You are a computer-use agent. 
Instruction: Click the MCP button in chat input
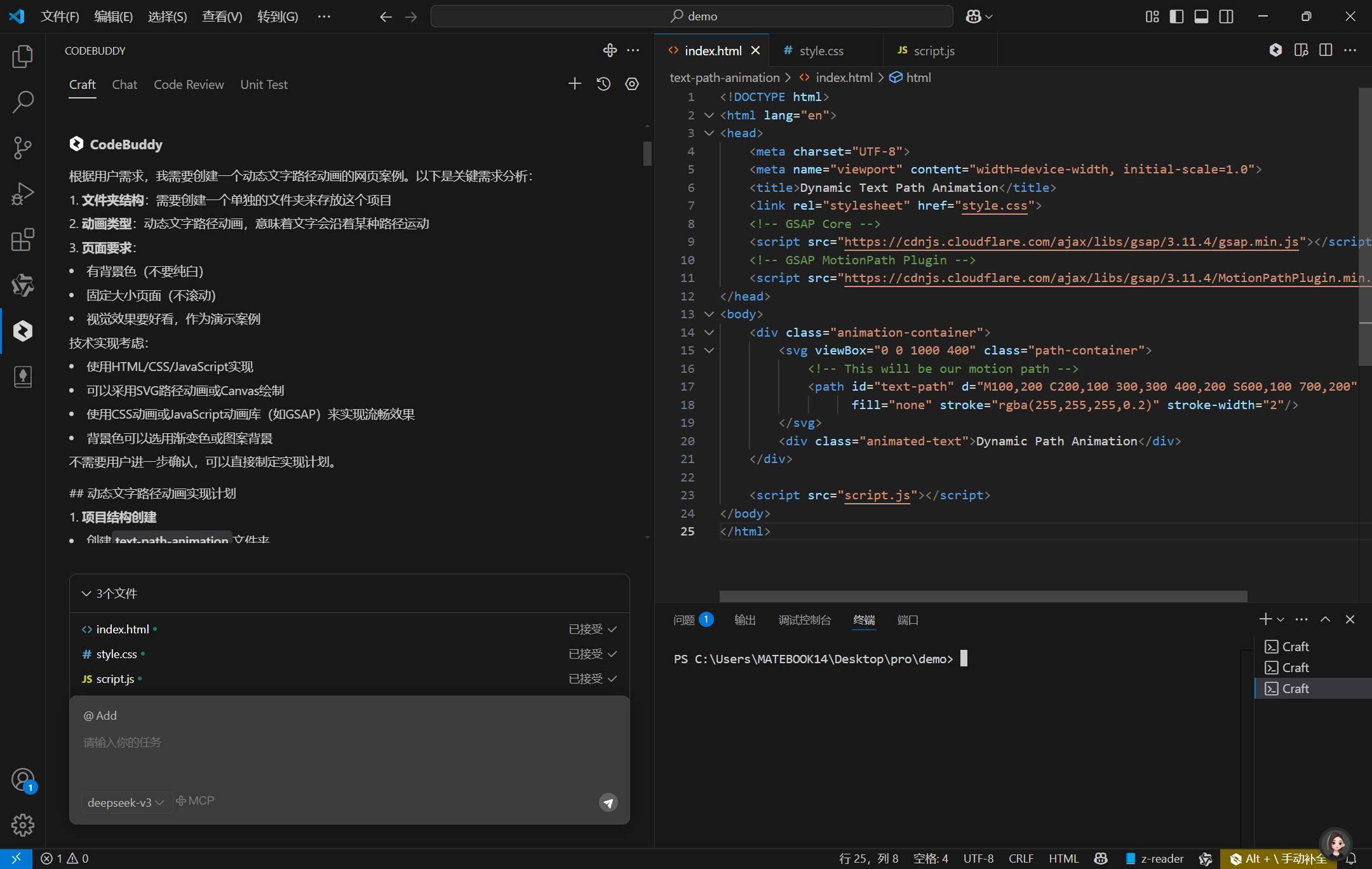(x=195, y=801)
